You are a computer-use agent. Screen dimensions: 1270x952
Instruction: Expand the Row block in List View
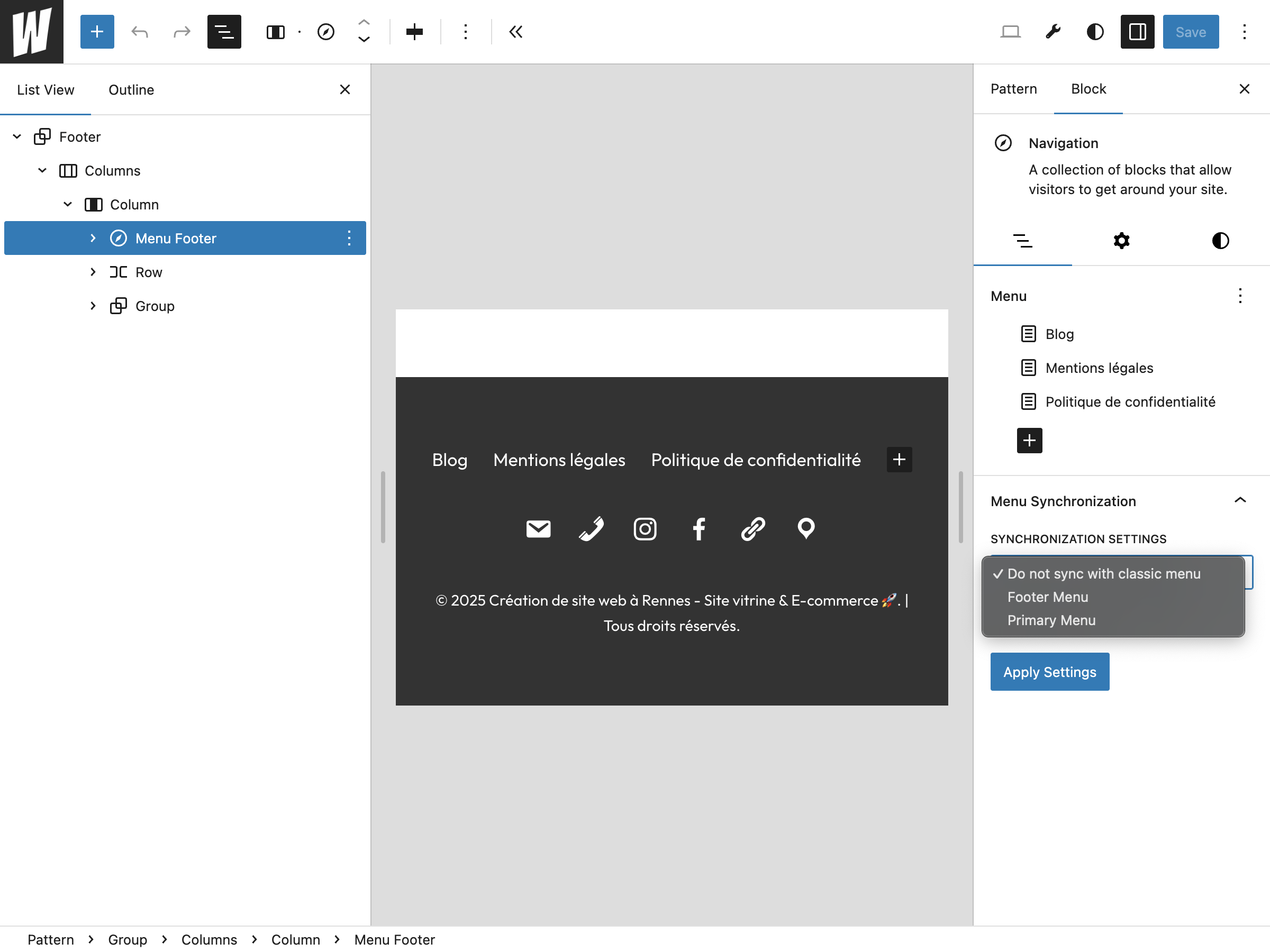tap(93, 272)
